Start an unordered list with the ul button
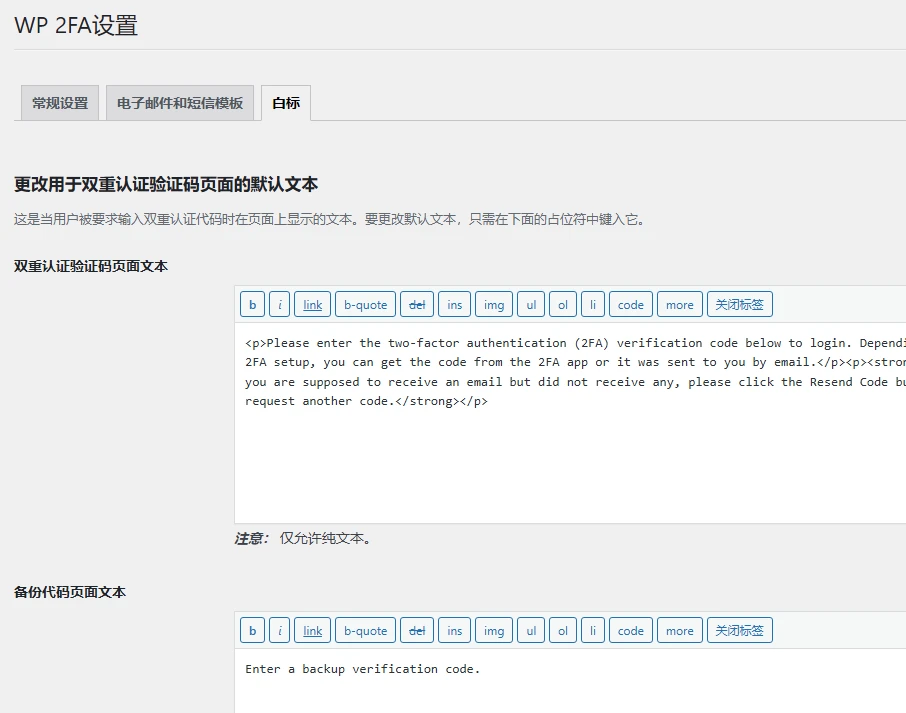The width and height of the screenshot is (906, 713). click(530, 304)
